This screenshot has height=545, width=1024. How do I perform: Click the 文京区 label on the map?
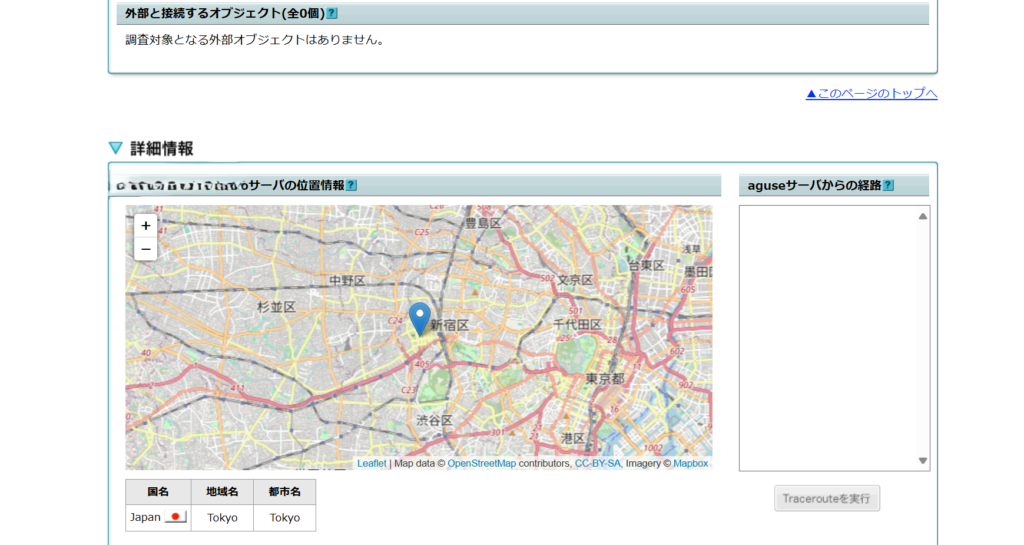tap(575, 280)
